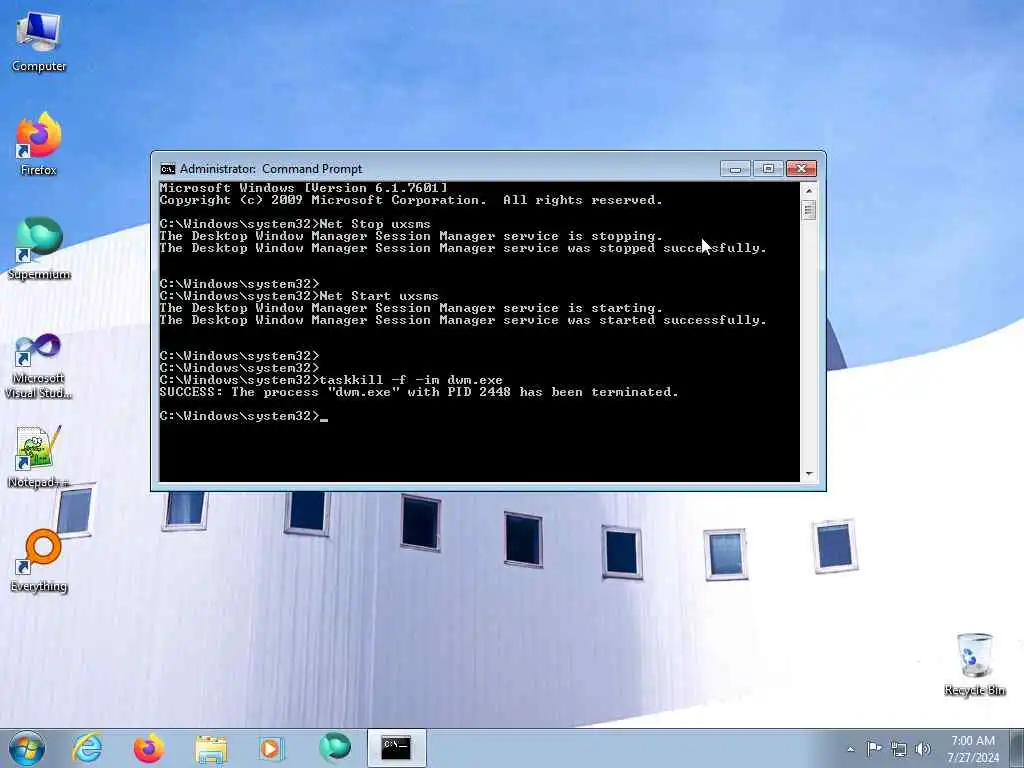The height and width of the screenshot is (768, 1024).
Task: Close the Command Prompt window
Action: [801, 169]
